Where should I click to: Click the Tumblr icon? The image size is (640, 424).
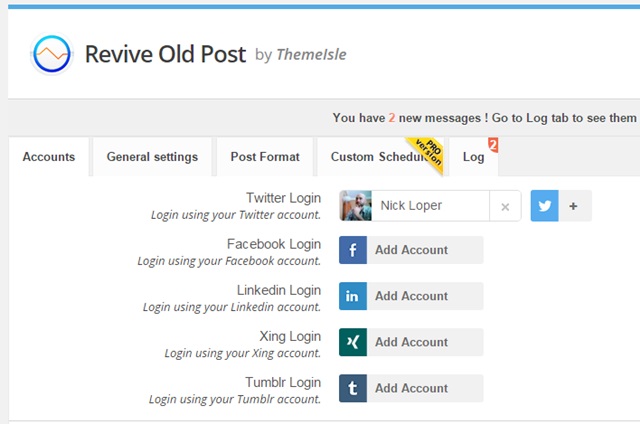pyautogui.click(x=353, y=388)
